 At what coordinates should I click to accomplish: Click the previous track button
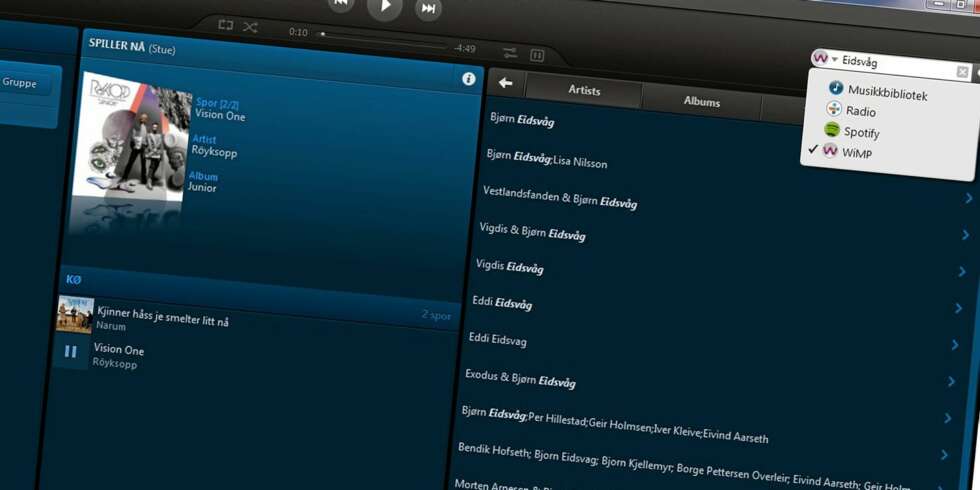coord(341,3)
